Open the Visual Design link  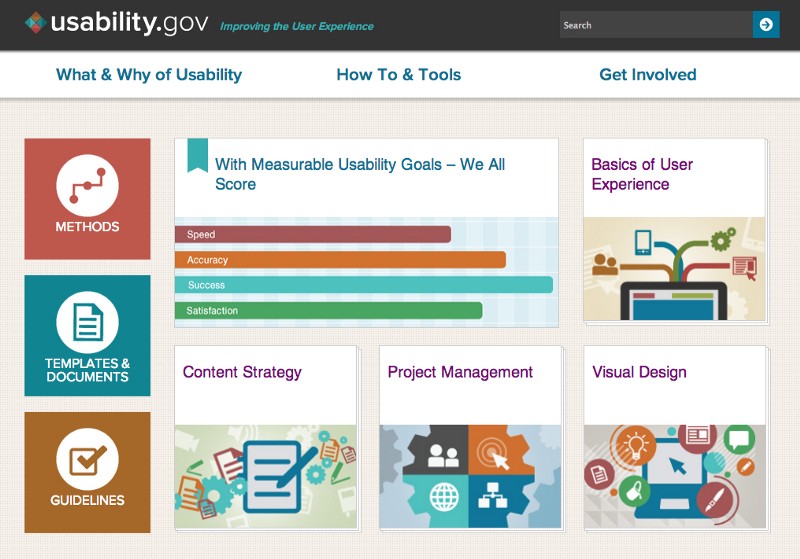pyautogui.click(x=639, y=372)
